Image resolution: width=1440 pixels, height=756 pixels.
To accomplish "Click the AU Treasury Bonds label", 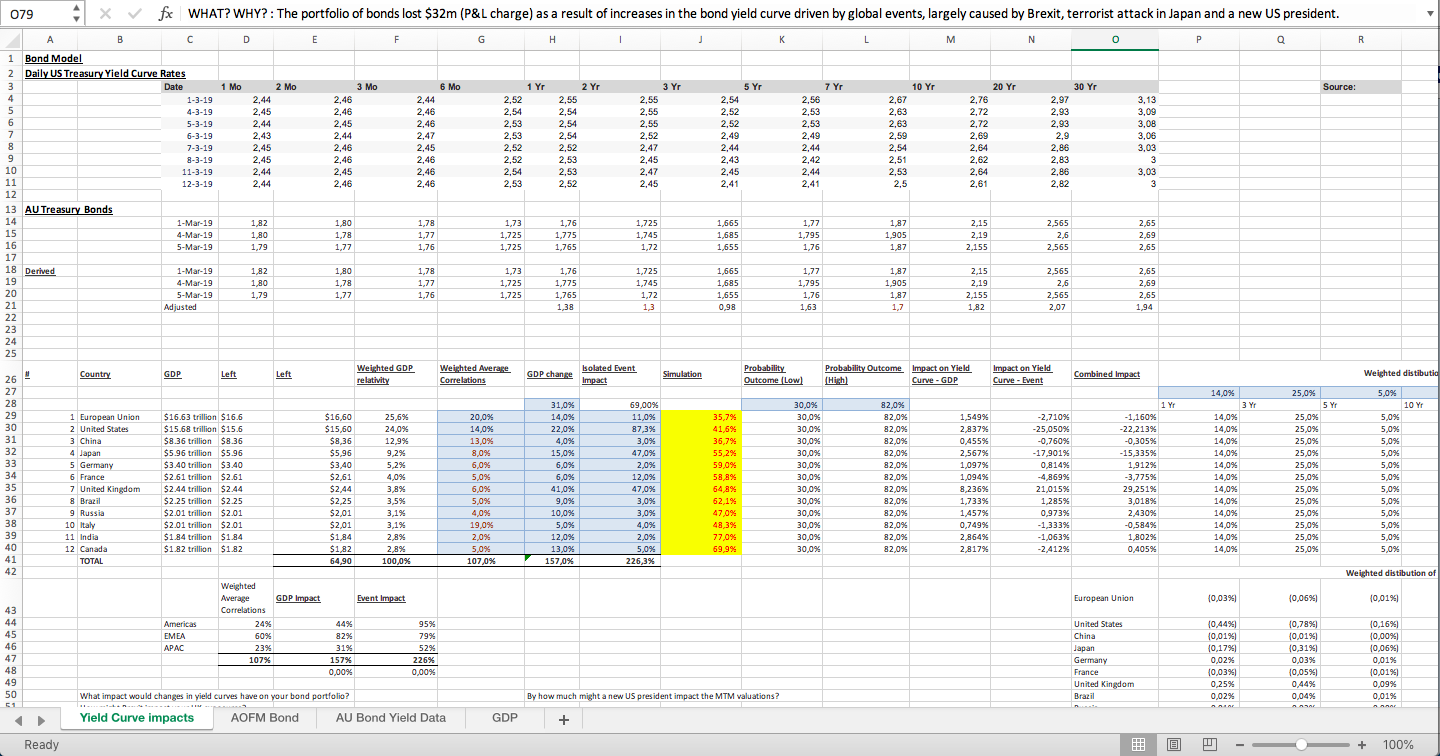I will (x=68, y=209).
